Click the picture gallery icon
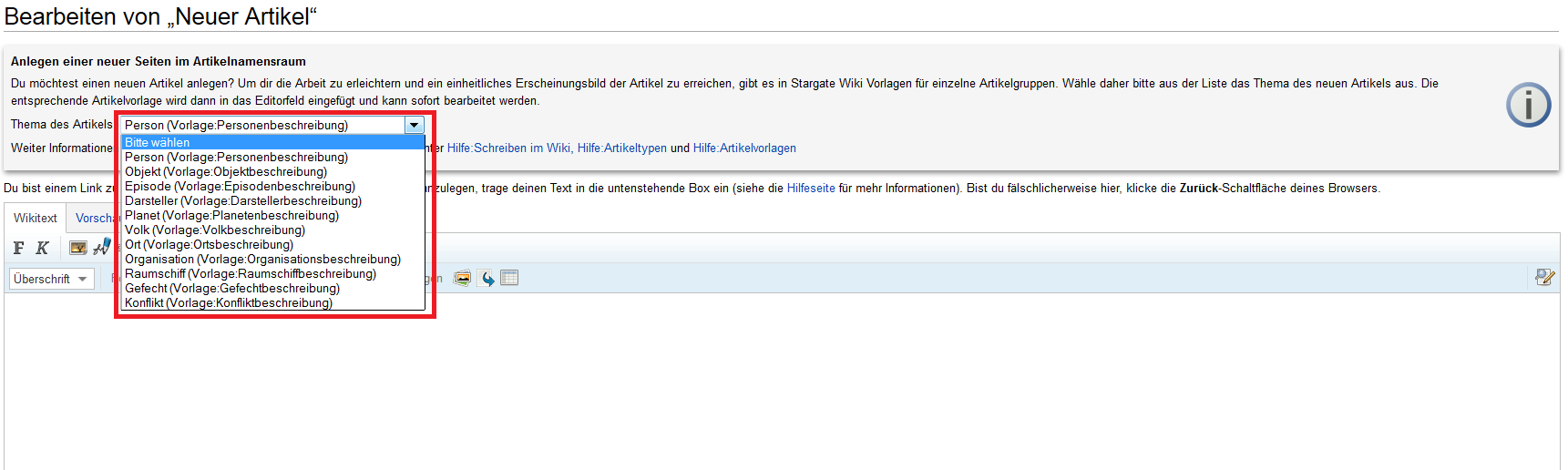The image size is (1568, 470). pos(463,278)
